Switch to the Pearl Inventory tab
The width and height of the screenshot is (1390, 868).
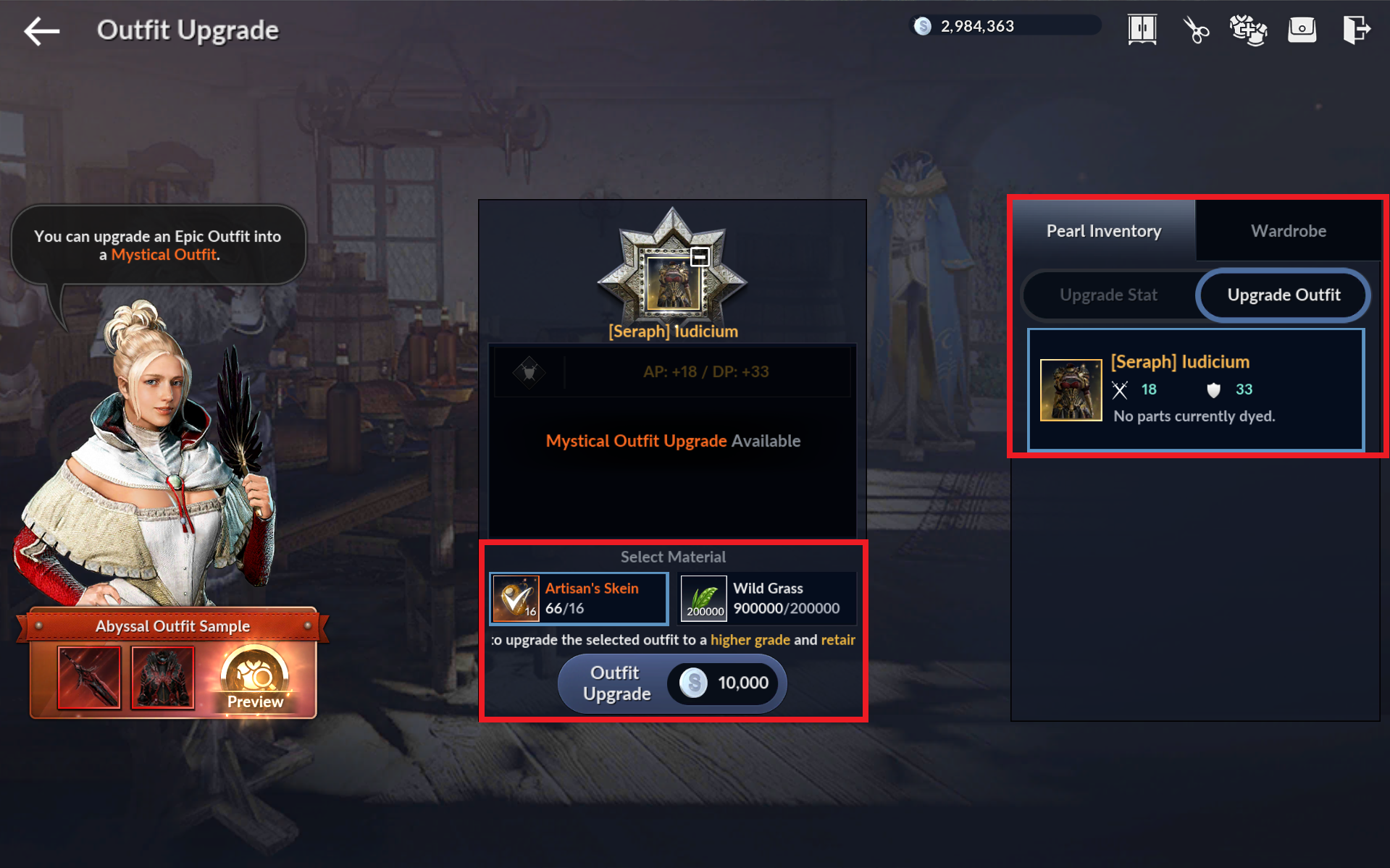pos(1103,231)
